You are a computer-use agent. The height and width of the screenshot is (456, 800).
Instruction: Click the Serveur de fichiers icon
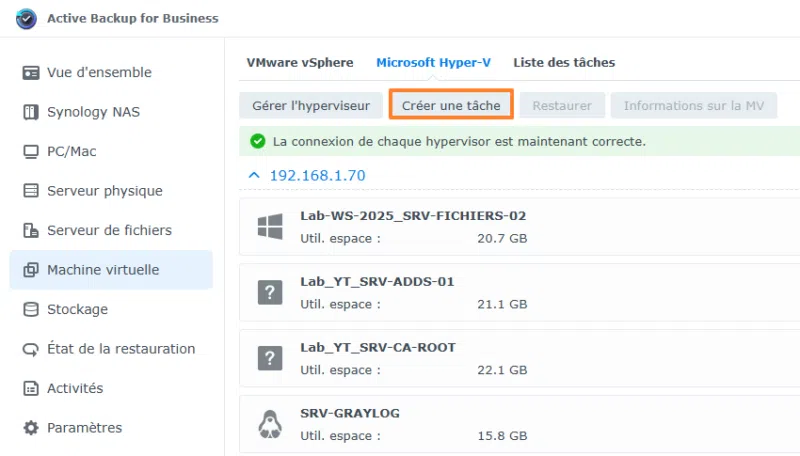point(30,230)
